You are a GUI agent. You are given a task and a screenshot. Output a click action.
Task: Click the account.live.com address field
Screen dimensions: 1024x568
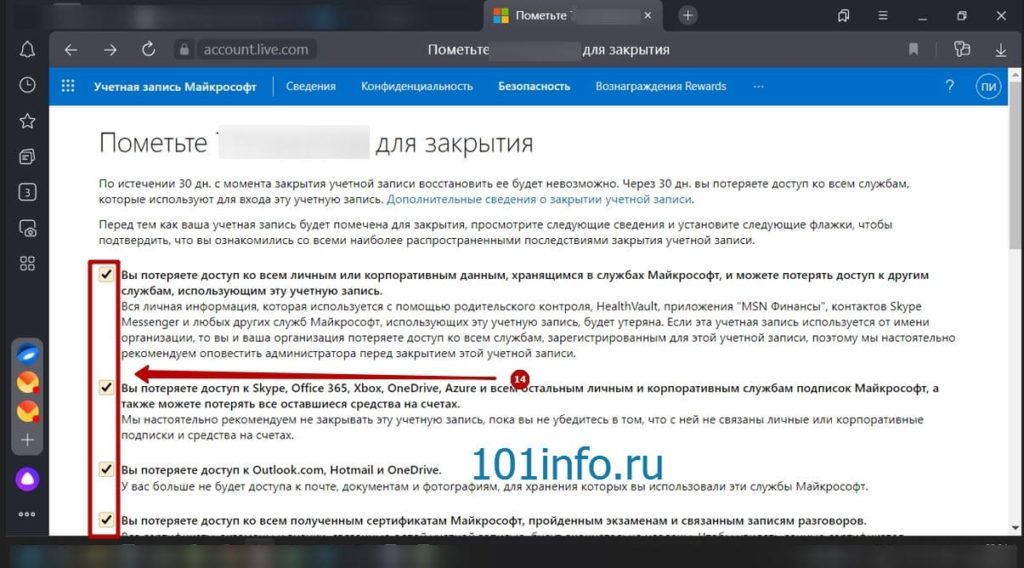coord(256,50)
